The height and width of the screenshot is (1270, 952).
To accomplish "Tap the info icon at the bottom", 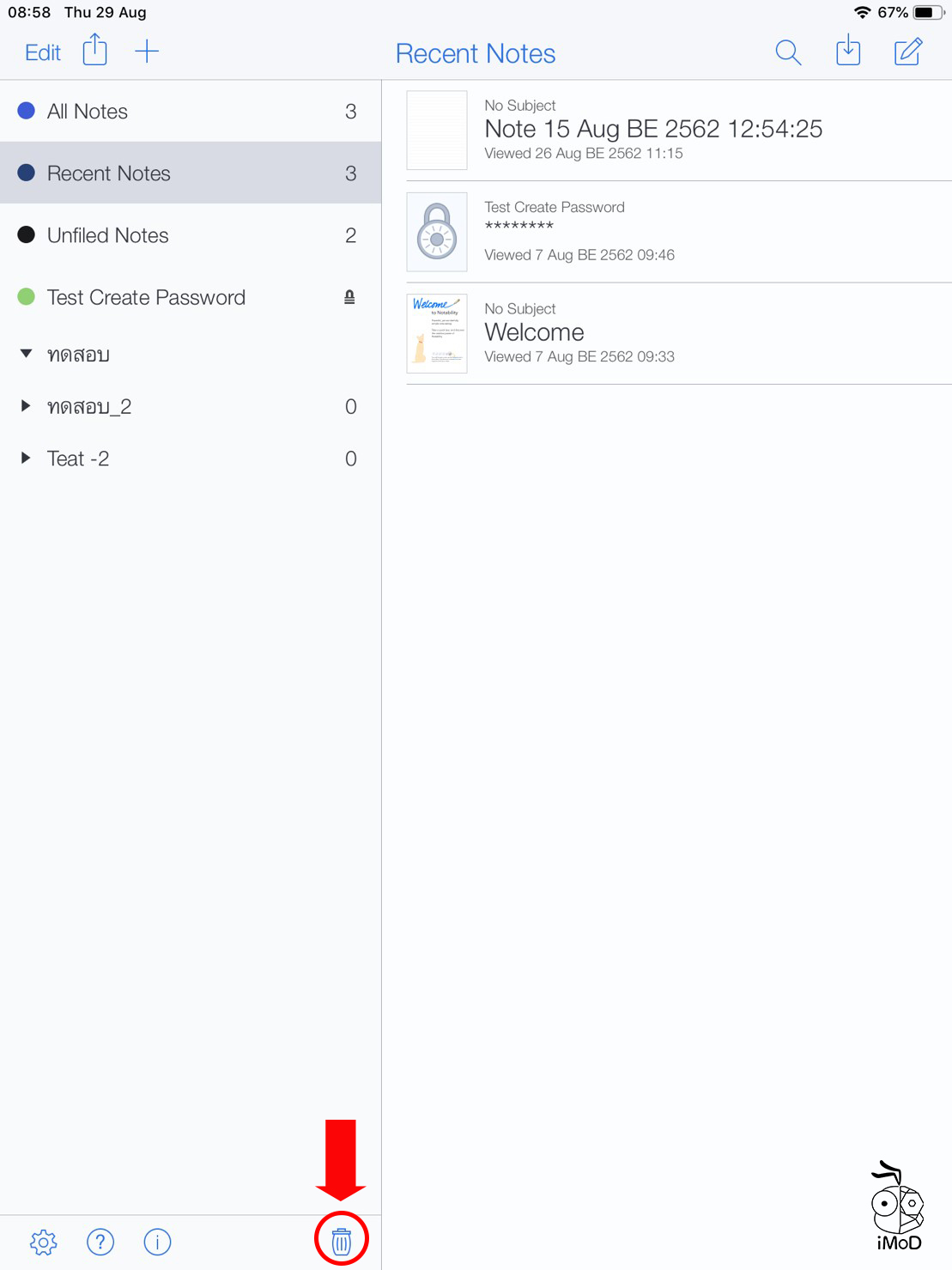I will pyautogui.click(x=157, y=1242).
